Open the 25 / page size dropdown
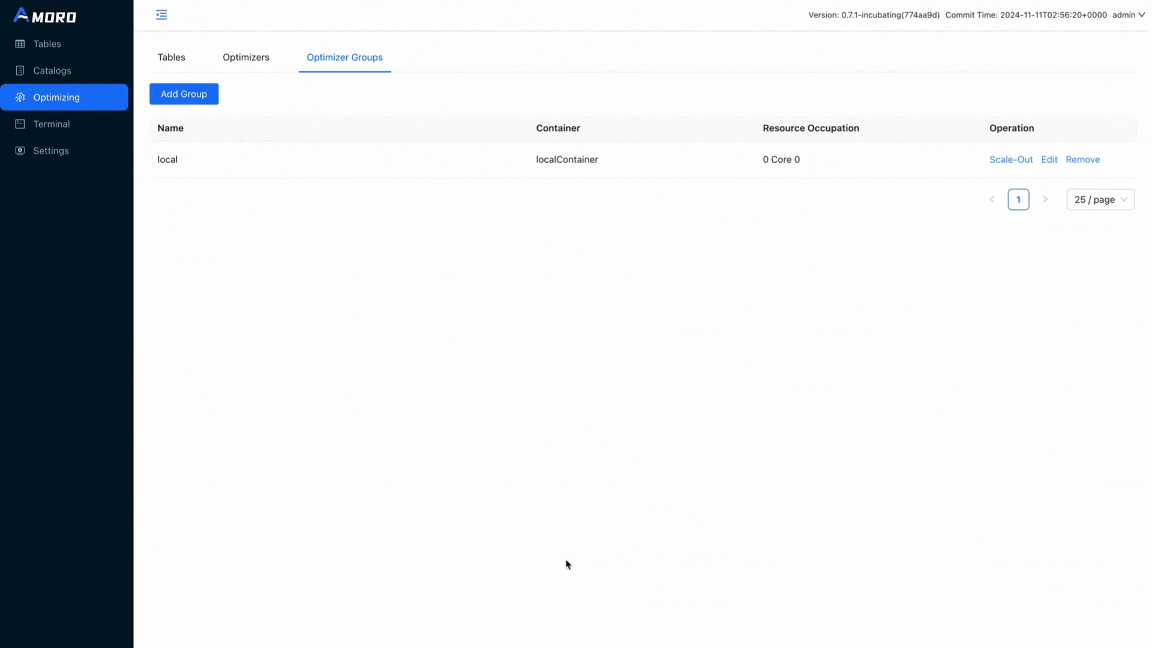1152x648 pixels. [1101, 199]
